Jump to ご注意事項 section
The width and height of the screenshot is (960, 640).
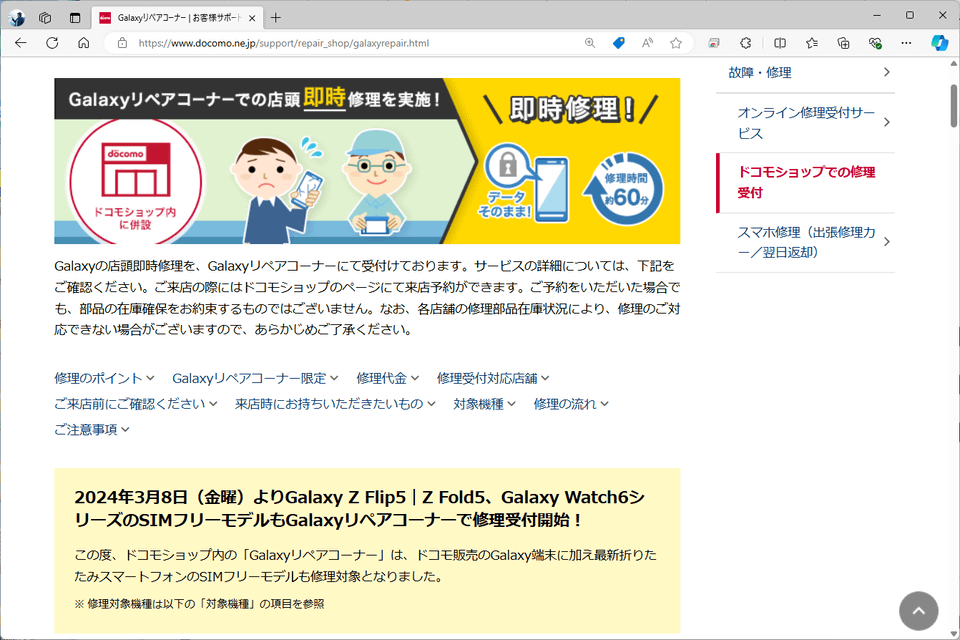tap(92, 429)
